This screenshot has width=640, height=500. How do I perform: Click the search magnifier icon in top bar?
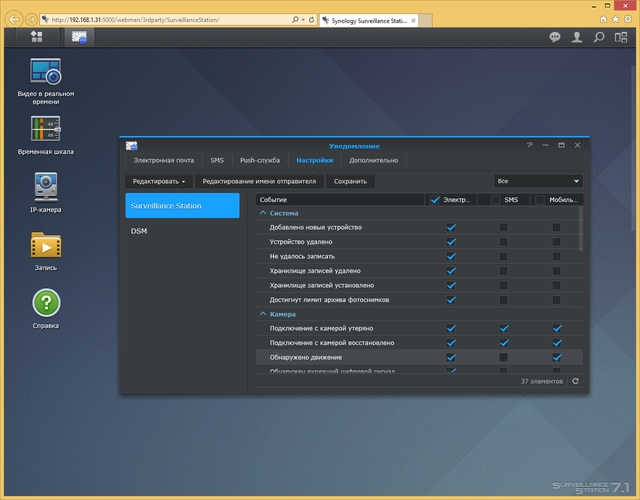pos(599,37)
